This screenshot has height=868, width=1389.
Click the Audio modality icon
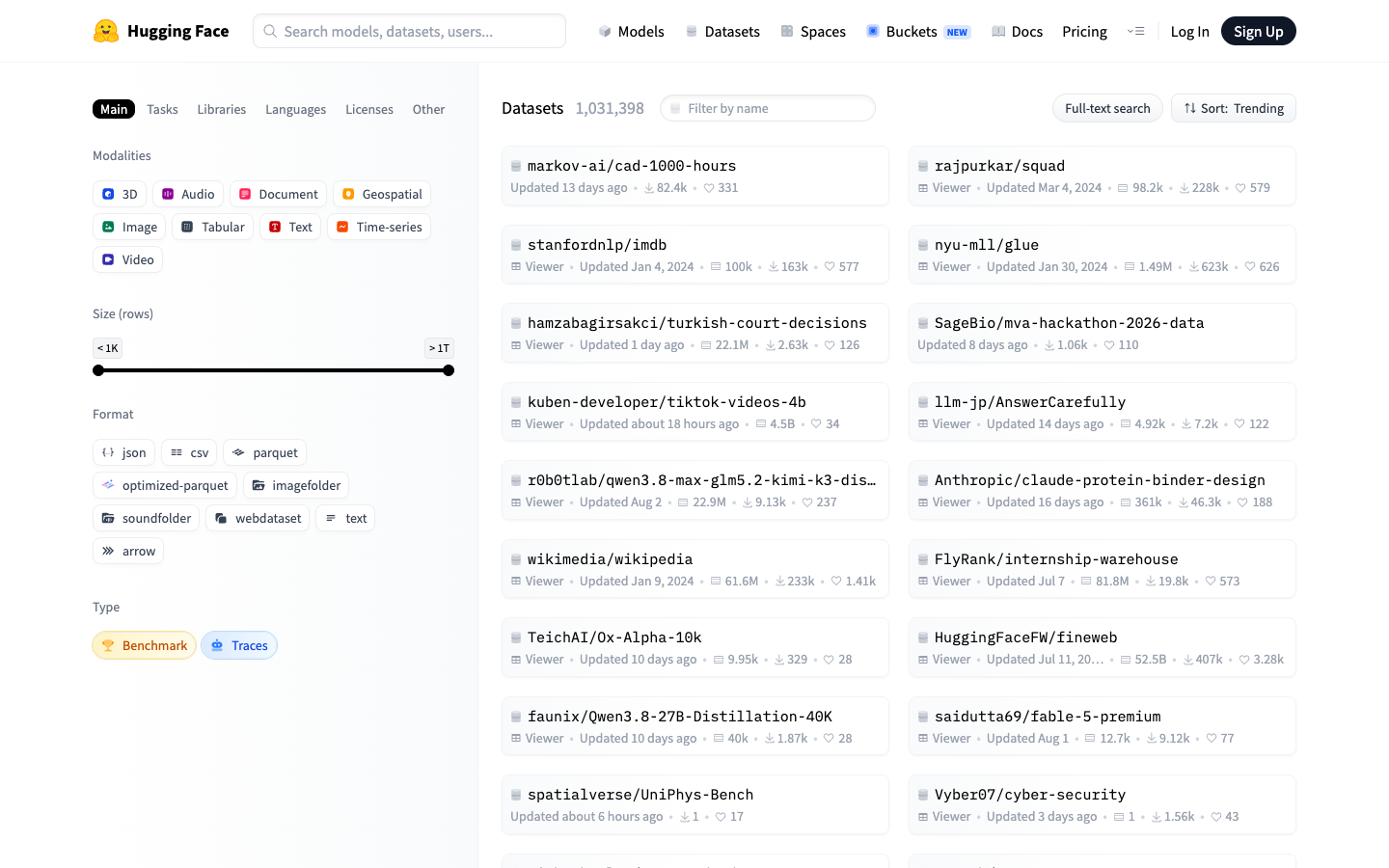[x=168, y=194]
